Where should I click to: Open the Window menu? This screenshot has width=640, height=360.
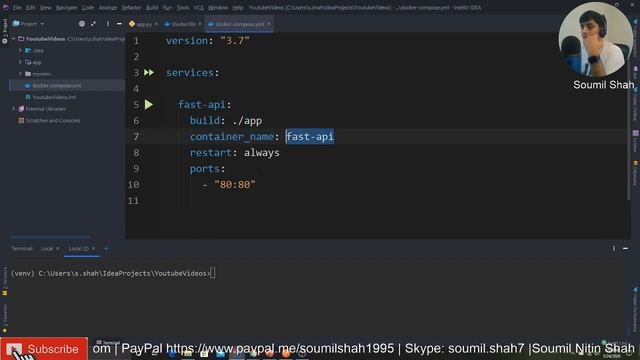click(218, 7)
